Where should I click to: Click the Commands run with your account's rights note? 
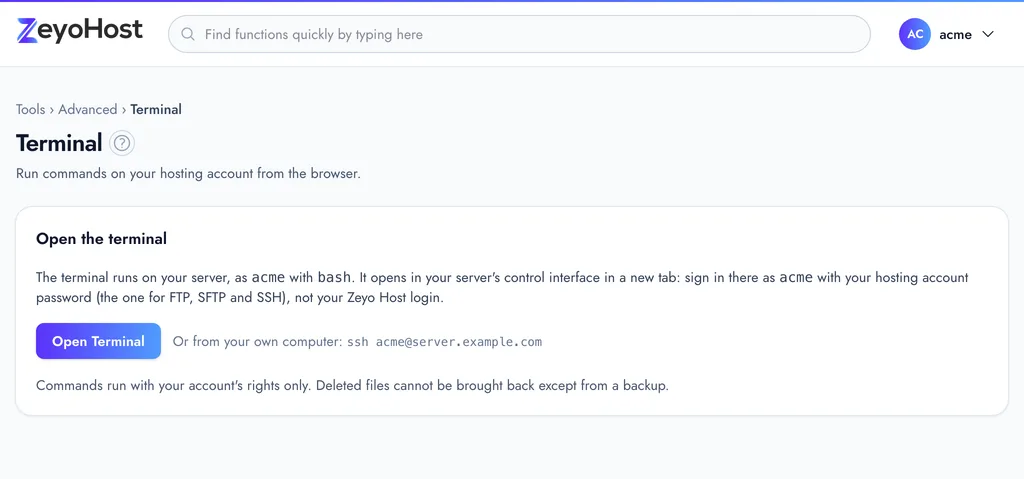pos(353,386)
